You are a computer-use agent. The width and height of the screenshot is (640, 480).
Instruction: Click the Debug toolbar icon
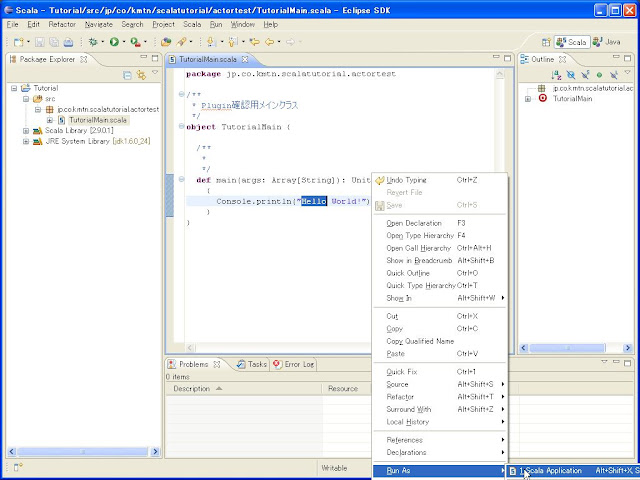tap(92, 42)
